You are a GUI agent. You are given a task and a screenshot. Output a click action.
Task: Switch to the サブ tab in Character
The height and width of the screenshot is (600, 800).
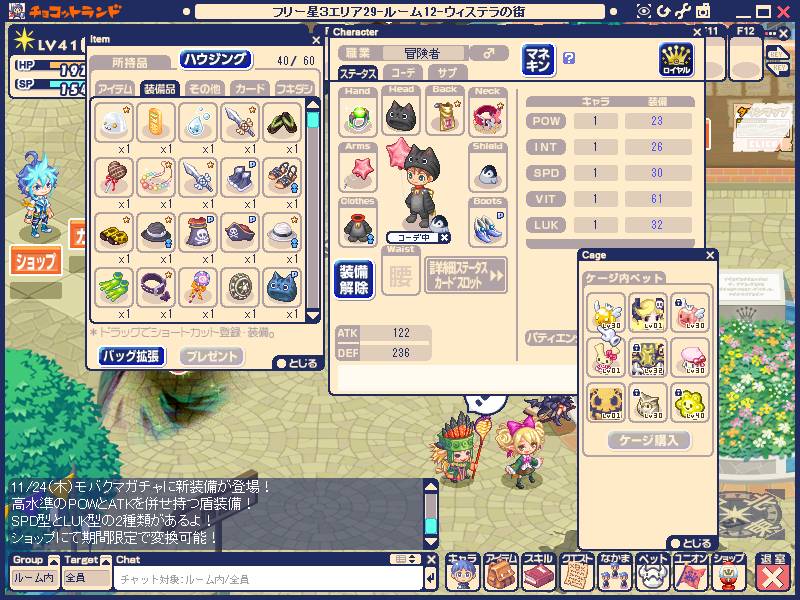(447, 73)
